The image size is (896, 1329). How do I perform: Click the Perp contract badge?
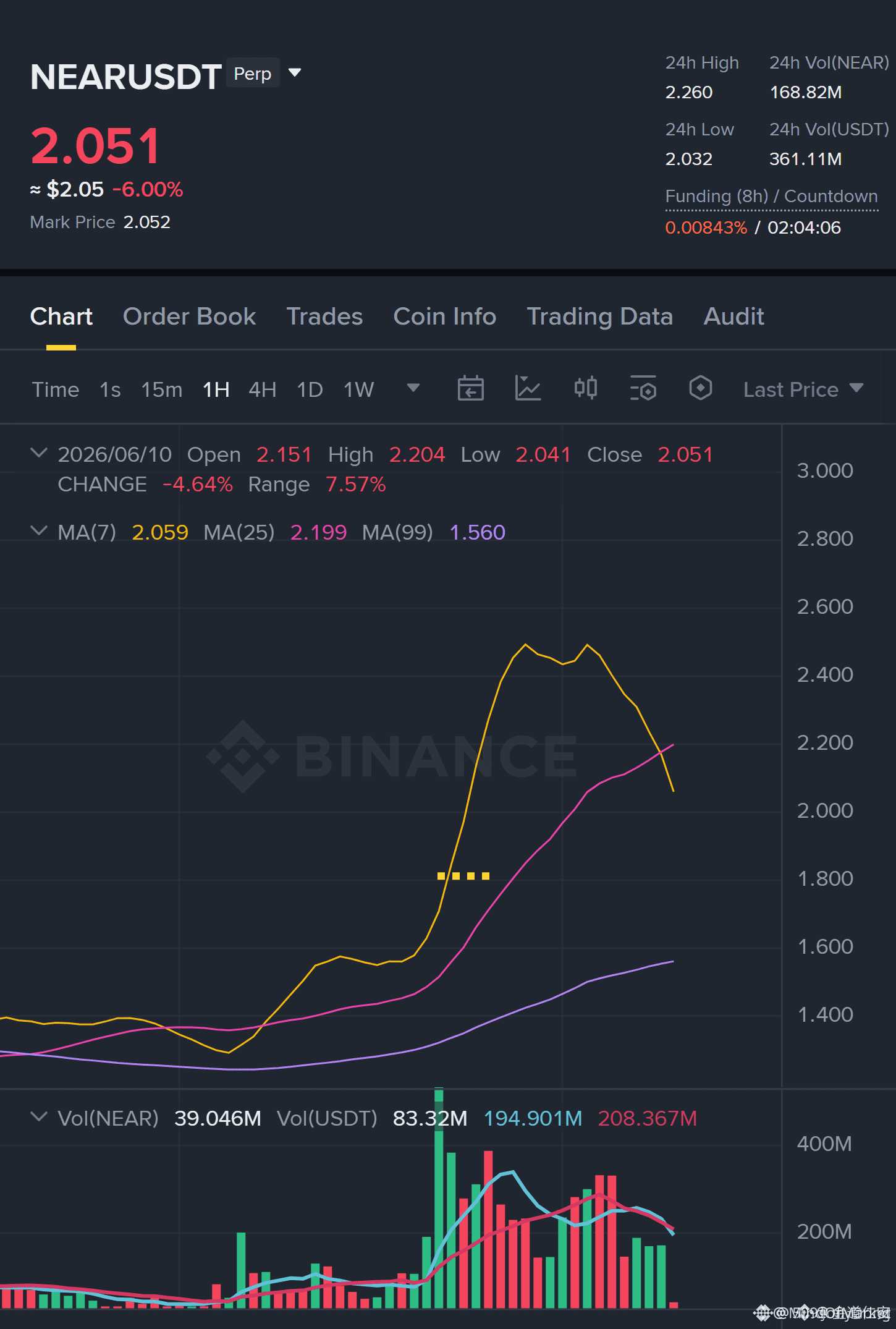click(253, 73)
